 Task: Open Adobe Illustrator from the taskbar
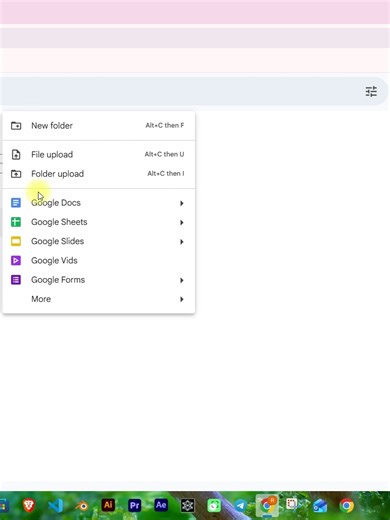tap(108, 505)
